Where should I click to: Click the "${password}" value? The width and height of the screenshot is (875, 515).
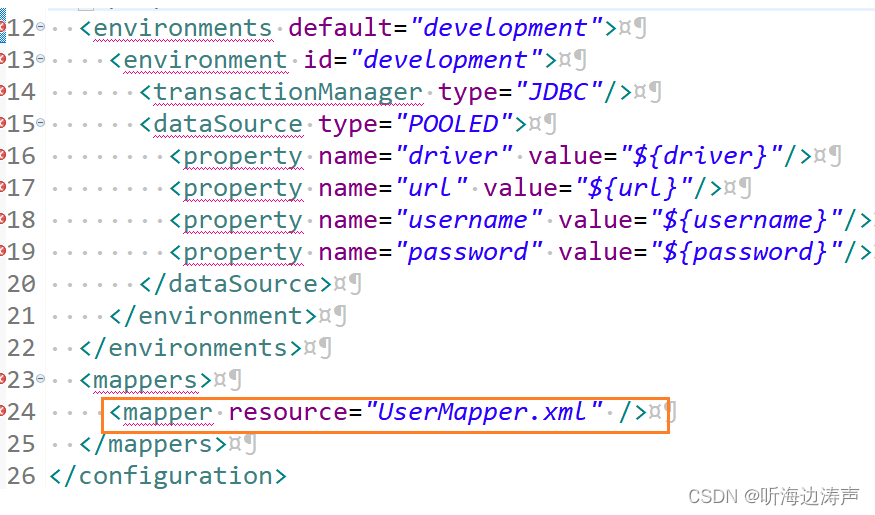click(x=746, y=252)
